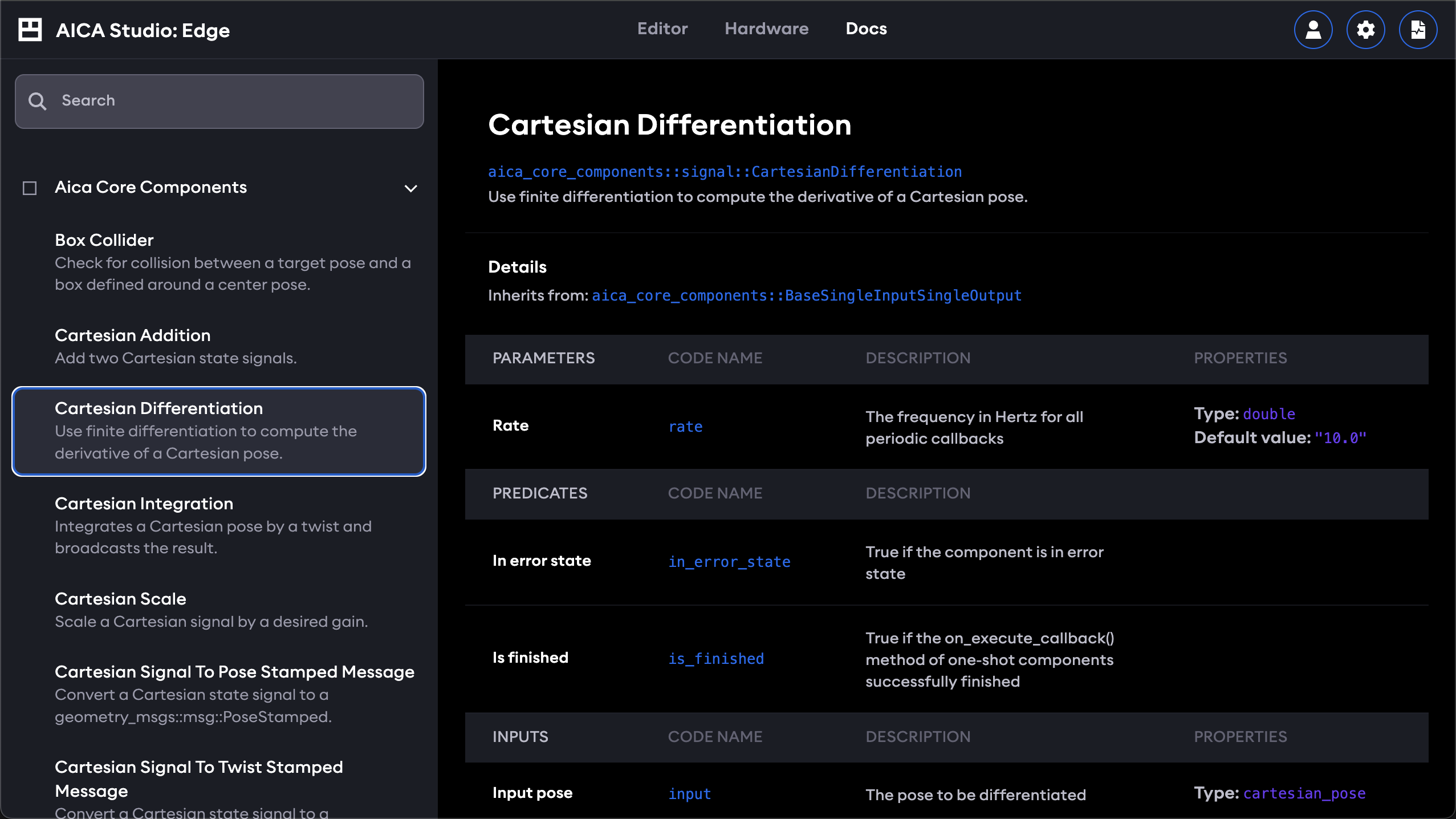Click the PROPERTIES header in the PARAMETERS row
1456x819 pixels.
1241,358
